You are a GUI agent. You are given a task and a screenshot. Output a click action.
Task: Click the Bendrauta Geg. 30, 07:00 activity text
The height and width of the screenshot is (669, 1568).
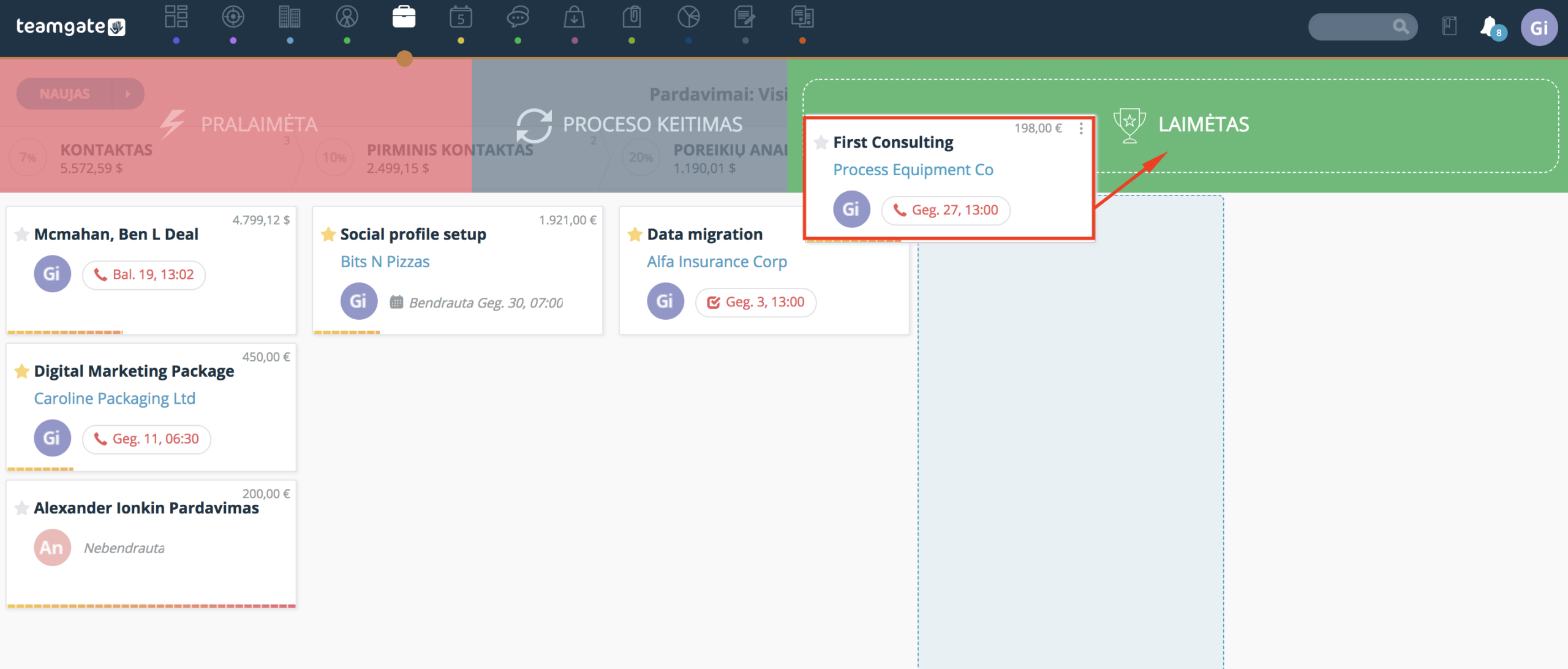coord(486,303)
